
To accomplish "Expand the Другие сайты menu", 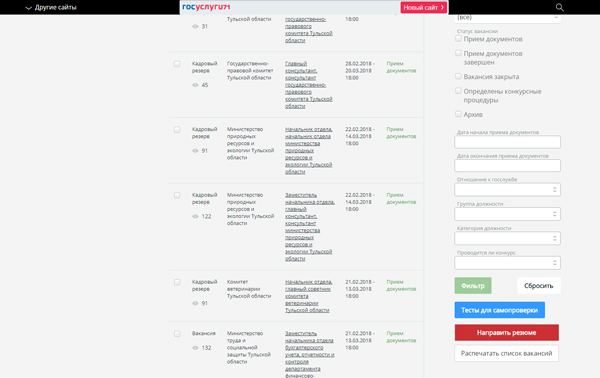I will (x=51, y=7).
